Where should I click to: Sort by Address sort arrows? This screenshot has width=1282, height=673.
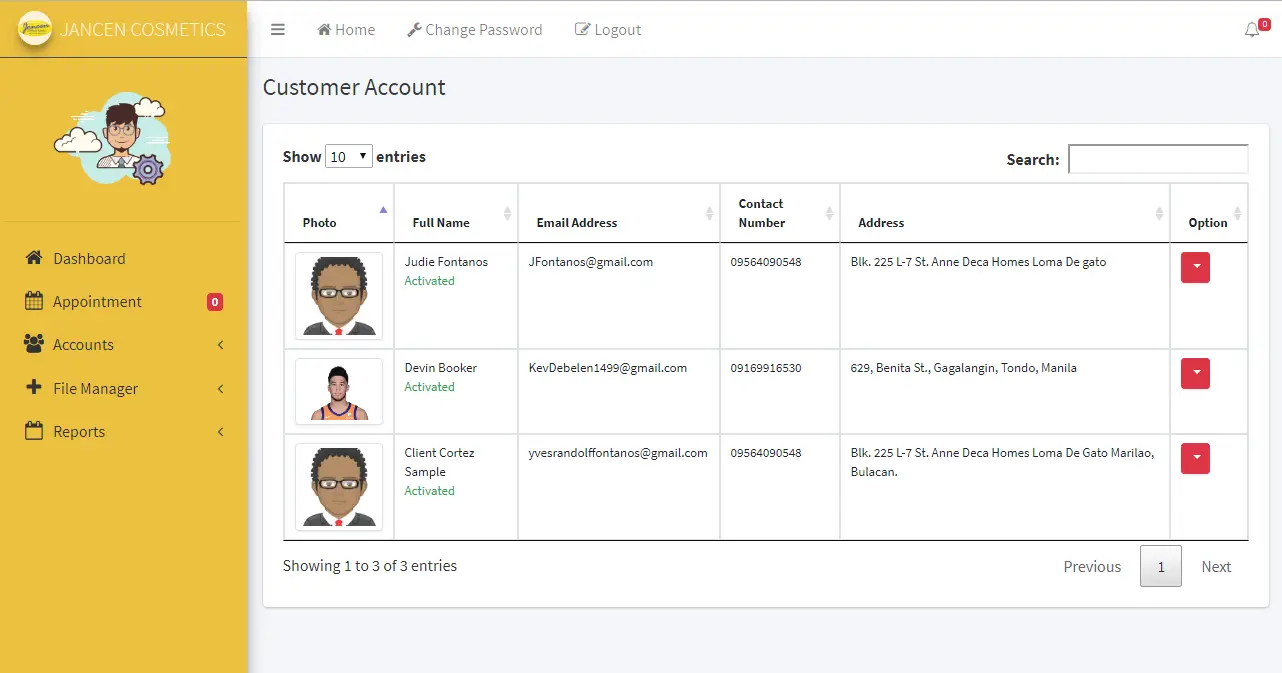tap(1159, 213)
